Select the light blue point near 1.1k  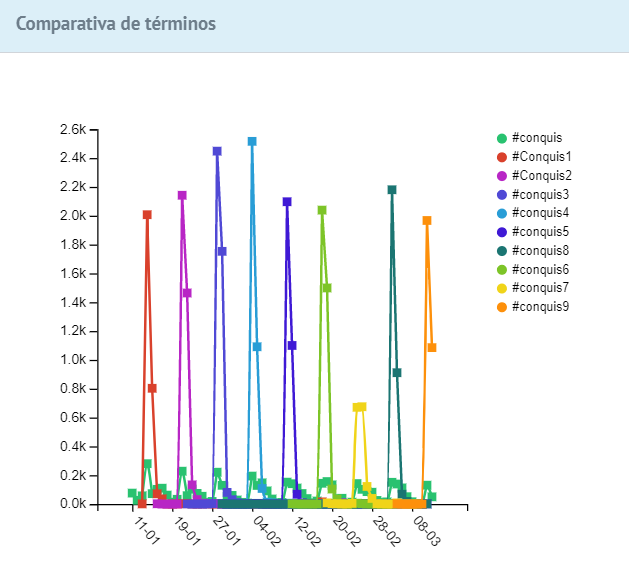click(257, 347)
